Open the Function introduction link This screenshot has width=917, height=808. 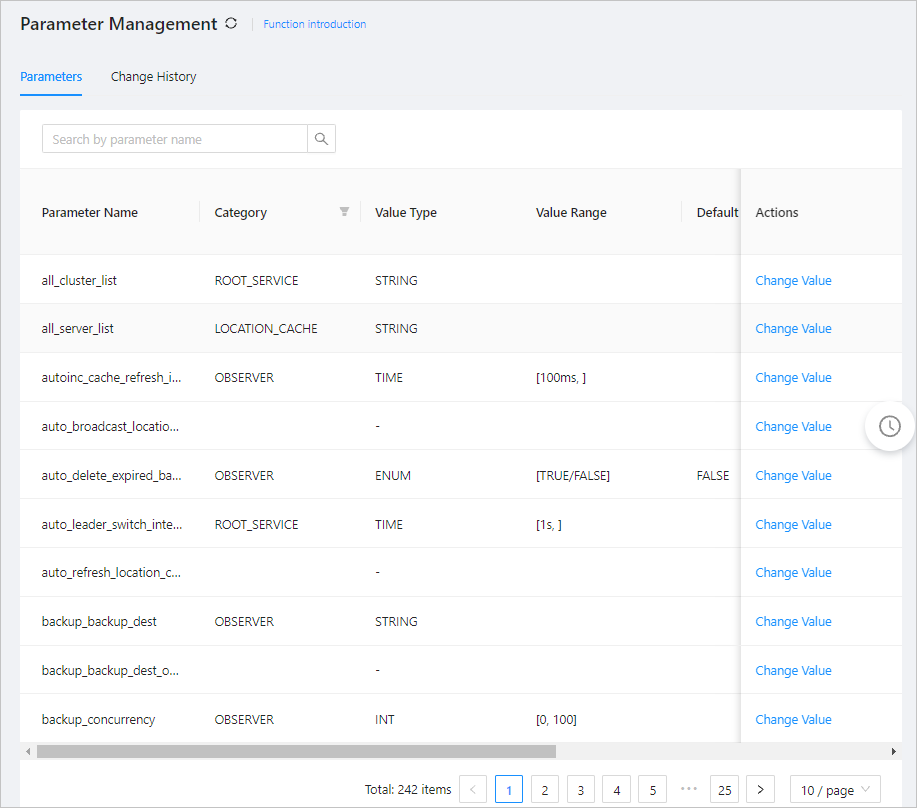pos(314,24)
